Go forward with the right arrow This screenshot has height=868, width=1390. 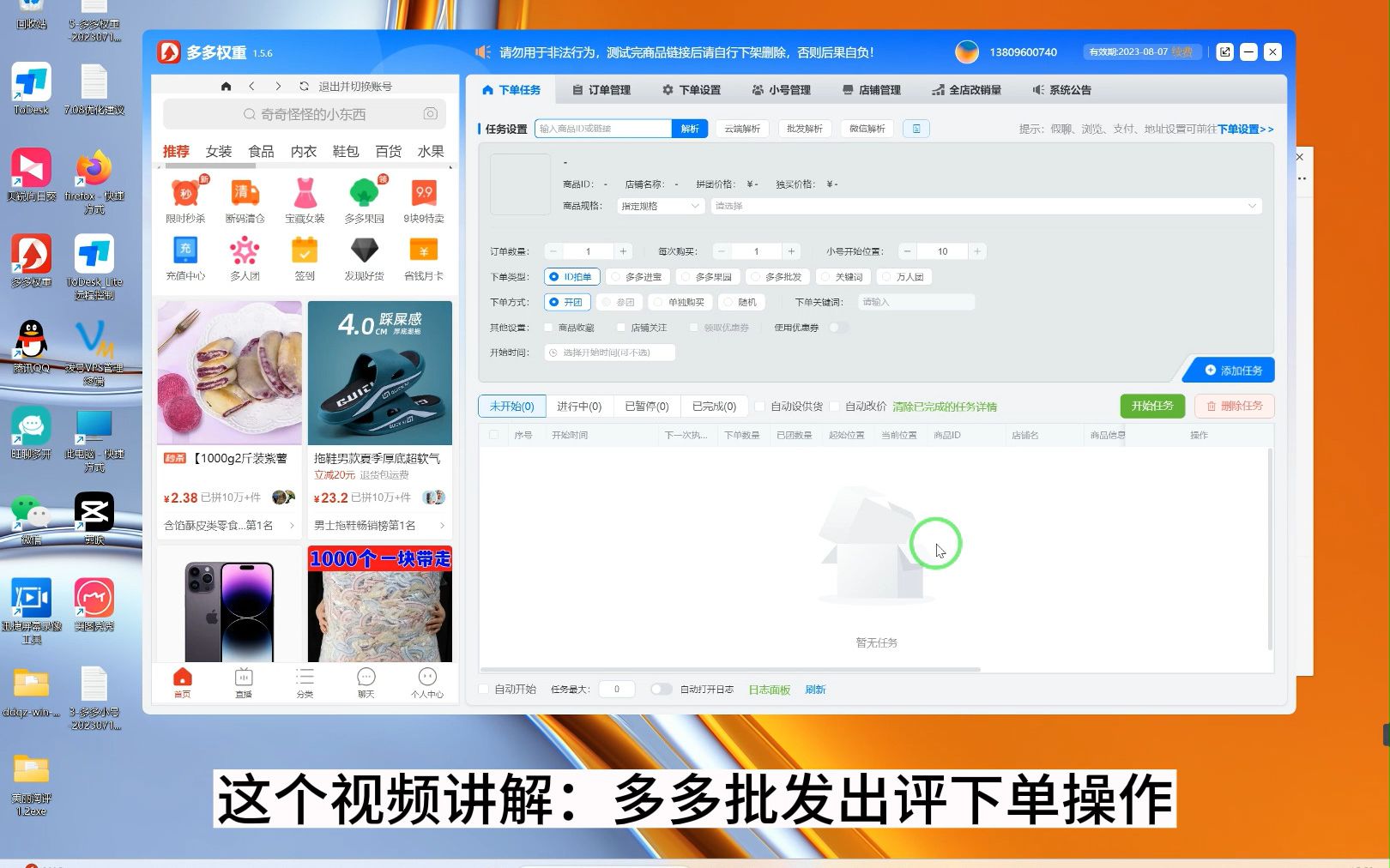coord(278,87)
